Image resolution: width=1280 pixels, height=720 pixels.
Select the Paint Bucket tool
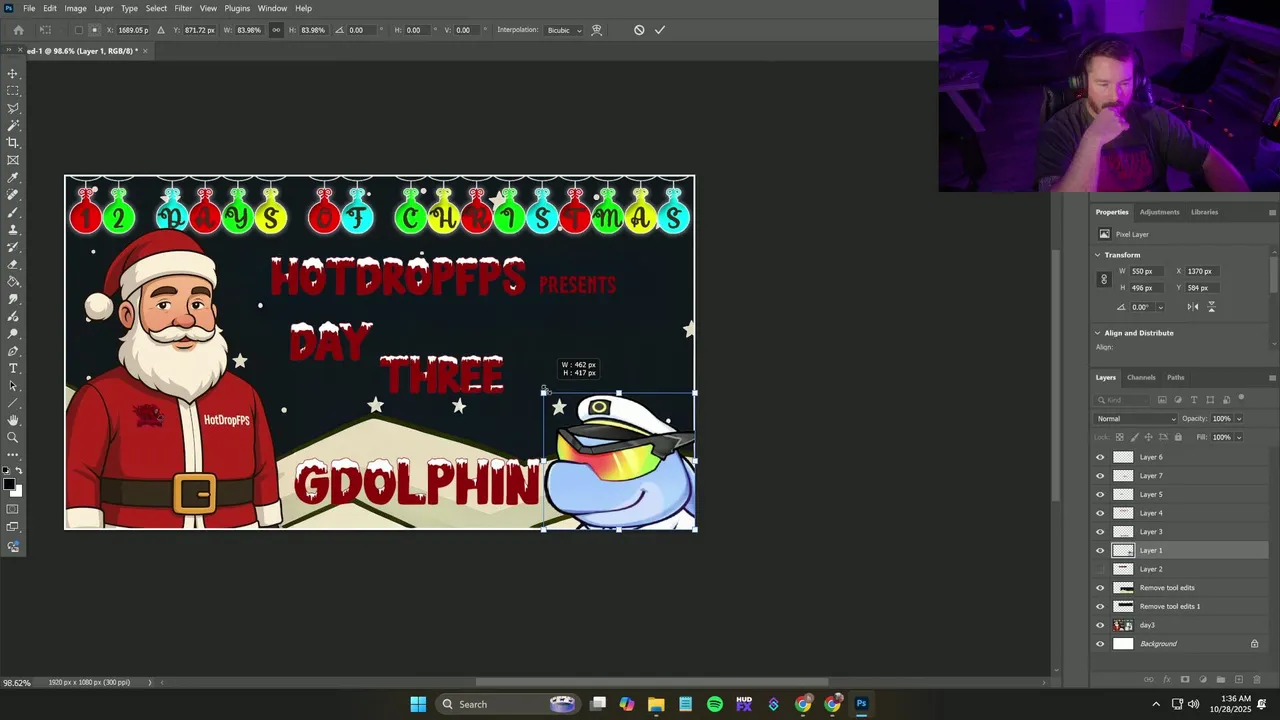(x=13, y=282)
